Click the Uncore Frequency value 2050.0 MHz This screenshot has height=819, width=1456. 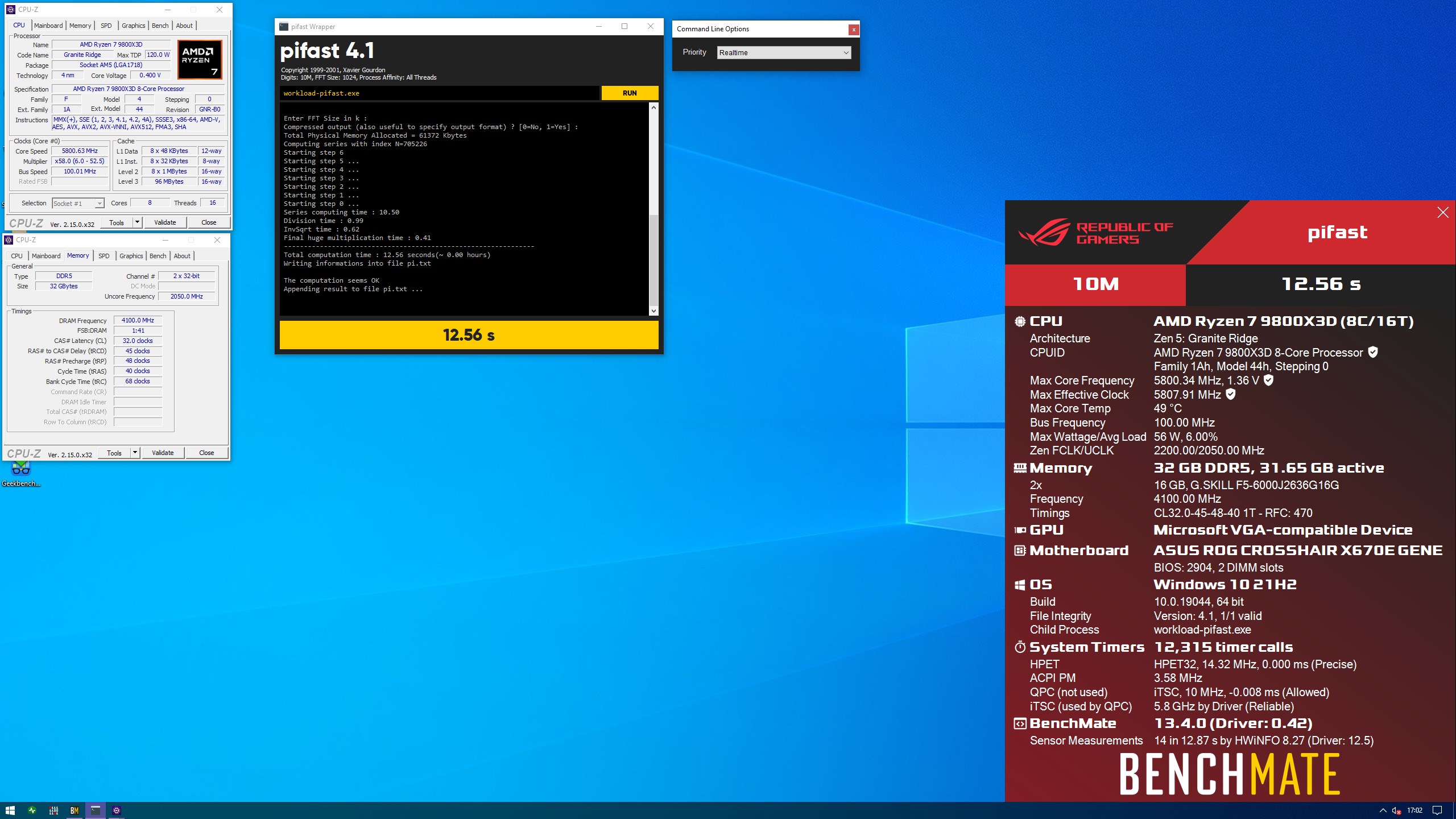click(x=187, y=297)
